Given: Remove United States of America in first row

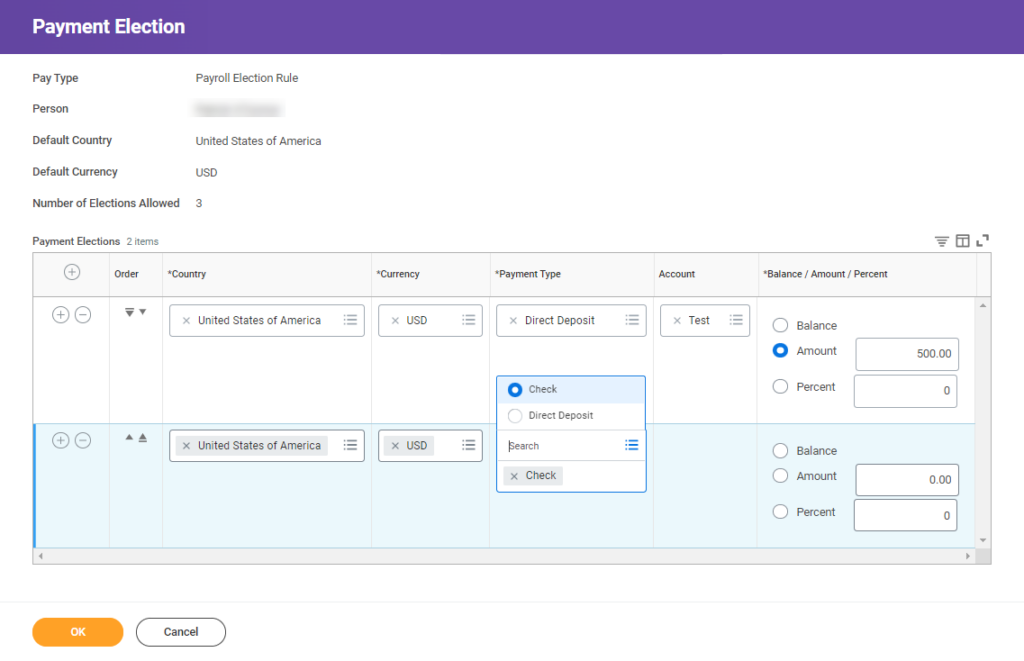Looking at the screenshot, I should coord(186,321).
